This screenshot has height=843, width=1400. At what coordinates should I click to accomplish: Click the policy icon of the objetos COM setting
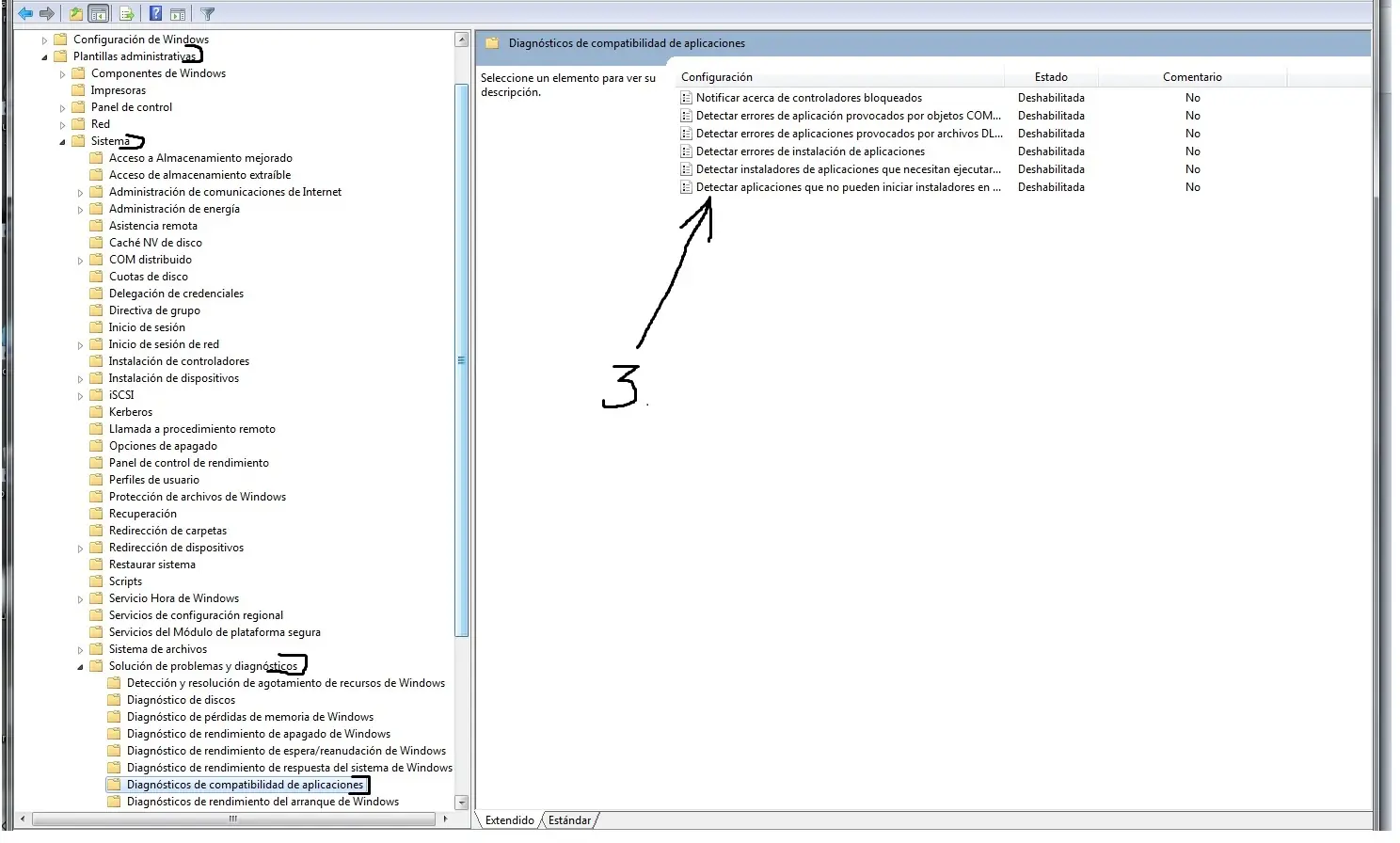tap(686, 116)
